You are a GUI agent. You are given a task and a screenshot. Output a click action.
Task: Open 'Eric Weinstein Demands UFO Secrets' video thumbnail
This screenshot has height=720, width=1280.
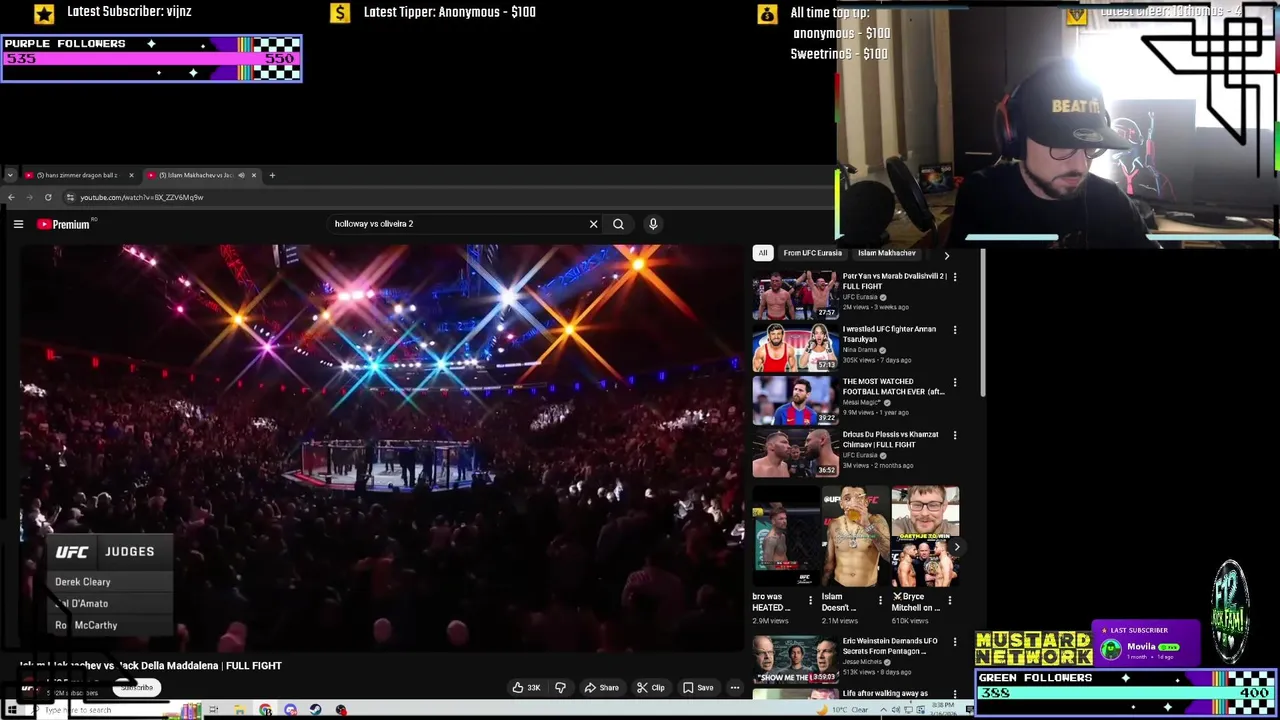(796, 660)
